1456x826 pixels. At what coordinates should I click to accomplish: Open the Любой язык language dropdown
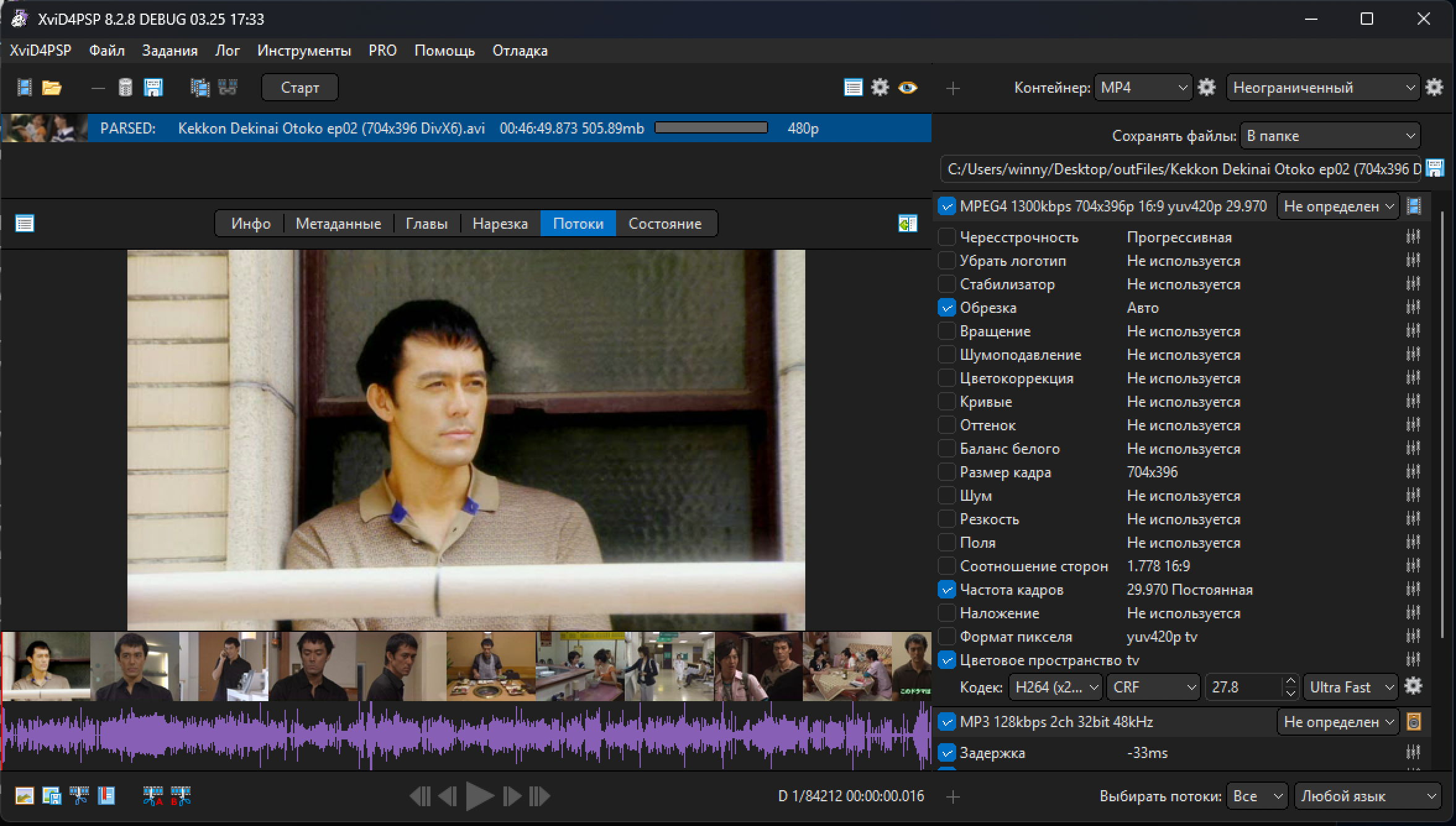[x=1368, y=796]
